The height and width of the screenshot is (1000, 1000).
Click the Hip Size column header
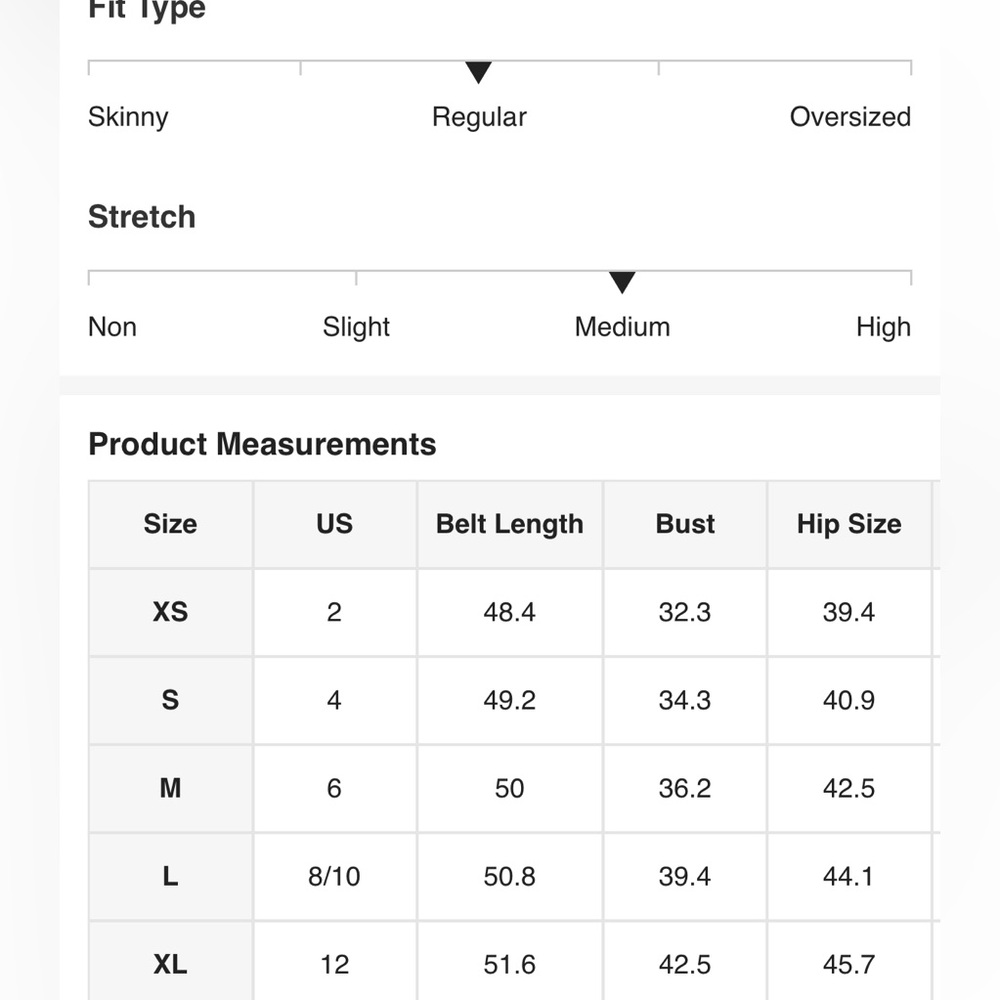(849, 524)
